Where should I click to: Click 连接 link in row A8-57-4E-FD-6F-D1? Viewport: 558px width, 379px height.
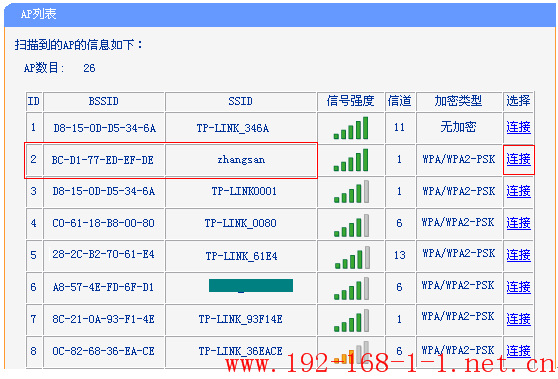(x=518, y=287)
